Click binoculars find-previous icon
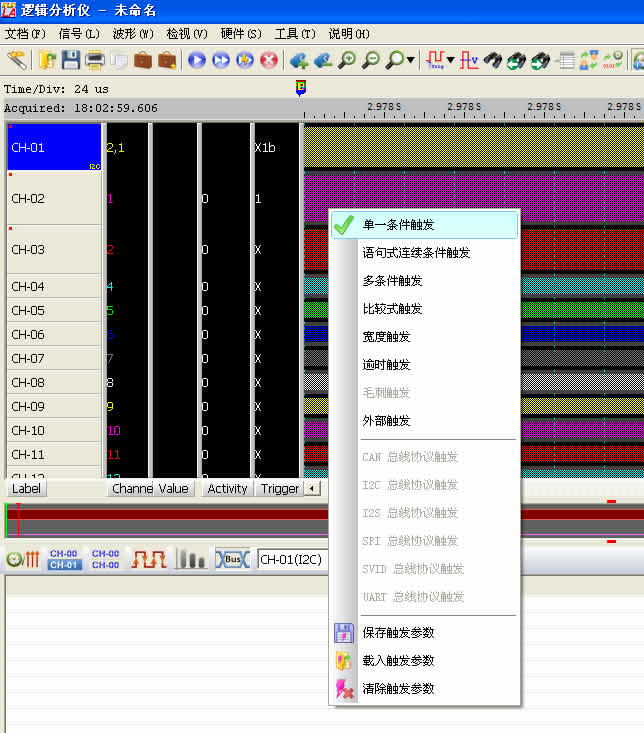Image resolution: width=644 pixels, height=733 pixels. [x=516, y=60]
